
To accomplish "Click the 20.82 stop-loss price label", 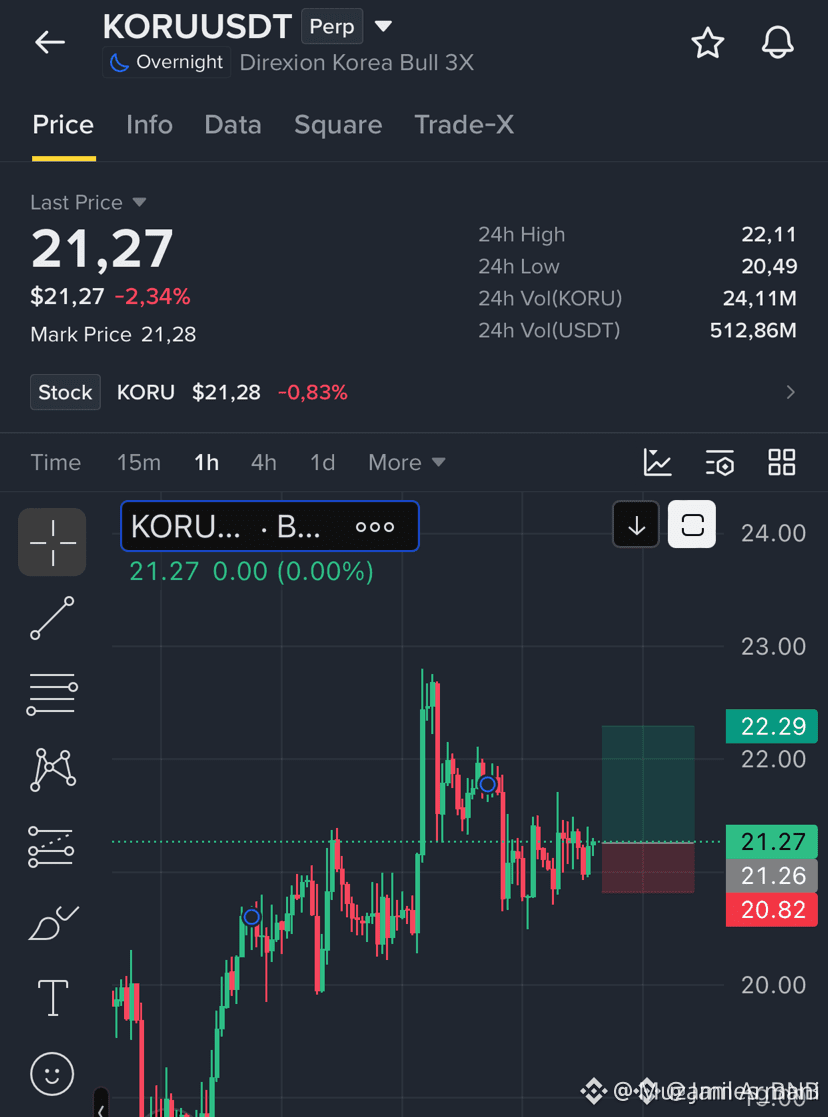I will [x=772, y=910].
